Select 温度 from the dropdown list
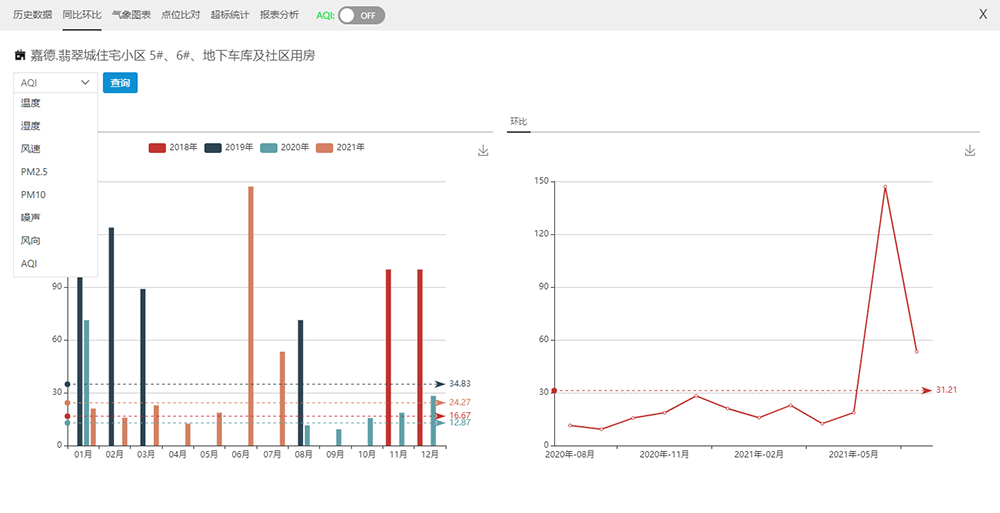The width and height of the screenshot is (1000, 513). point(31,103)
